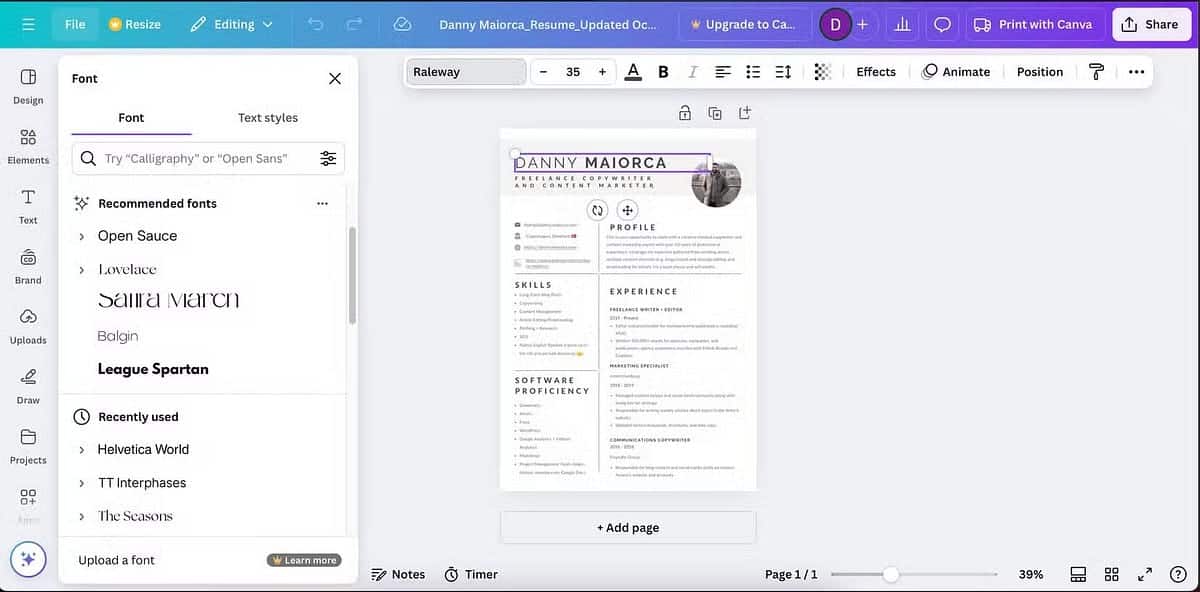Image resolution: width=1200 pixels, height=592 pixels.
Task: Click the text color icon
Action: pos(632,72)
